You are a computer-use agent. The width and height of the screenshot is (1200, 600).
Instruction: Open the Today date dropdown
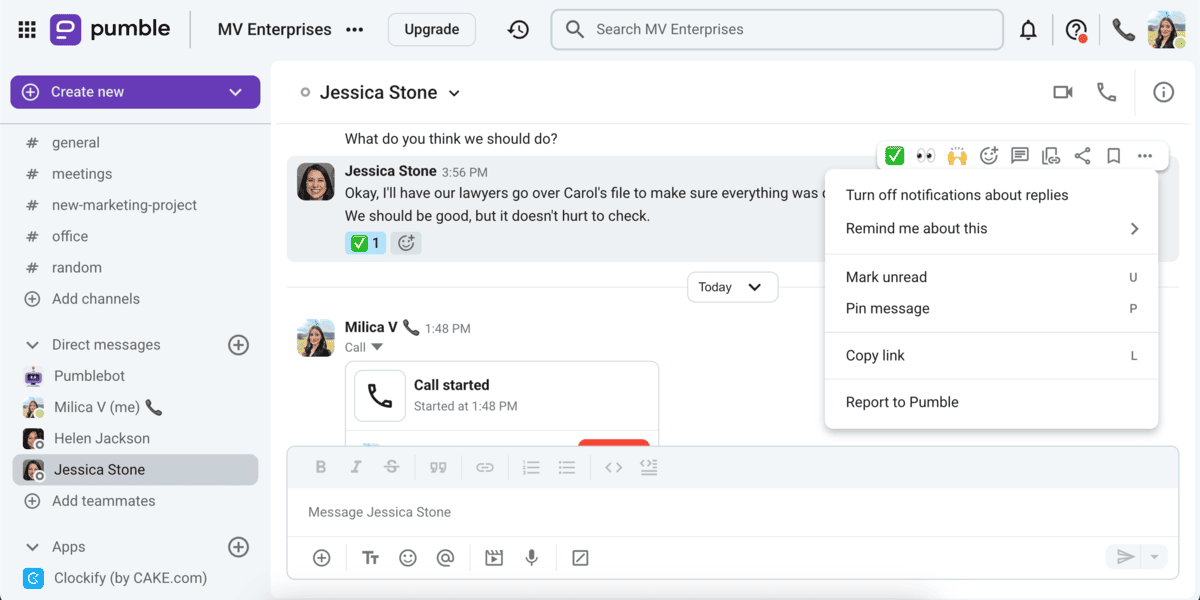point(732,287)
